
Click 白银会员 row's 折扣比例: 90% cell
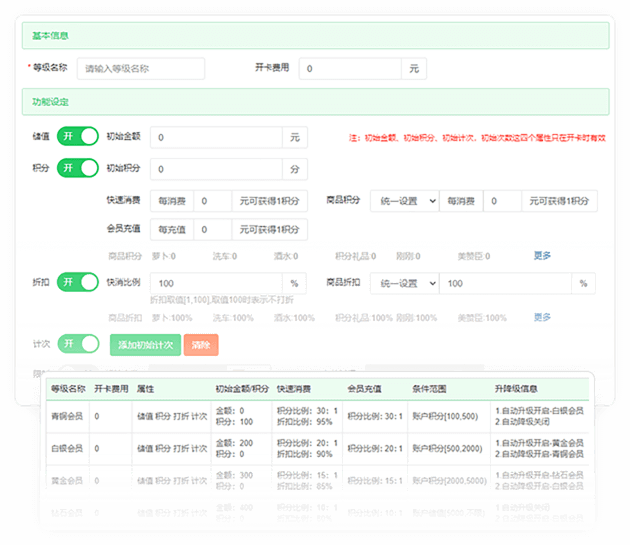coord(305,454)
